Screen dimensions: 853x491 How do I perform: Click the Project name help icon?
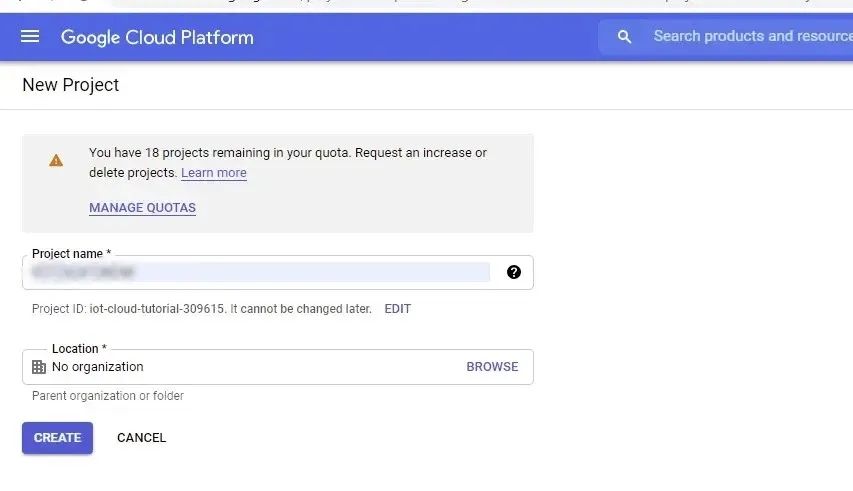514,272
